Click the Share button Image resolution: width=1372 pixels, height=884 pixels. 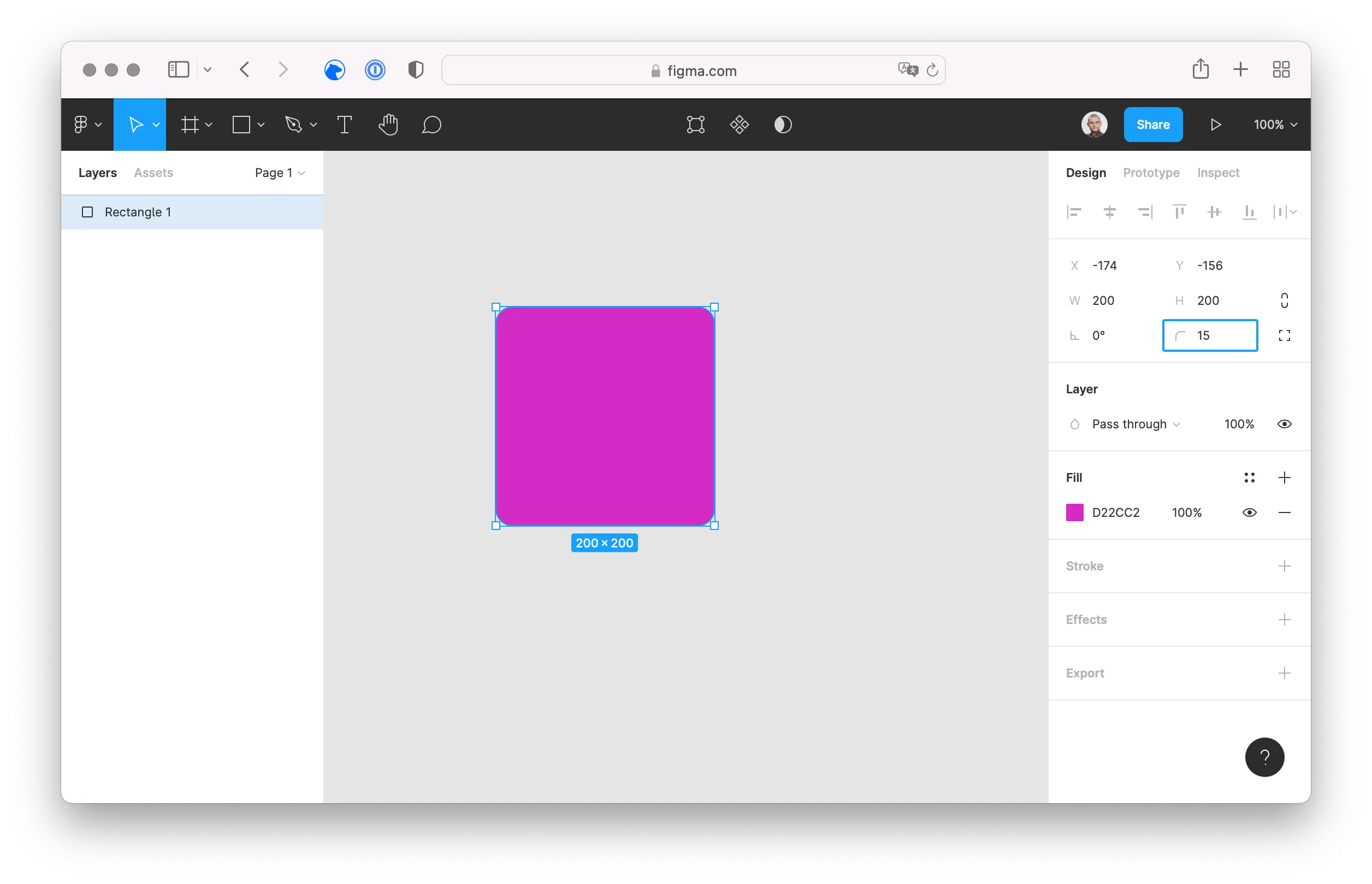coord(1153,124)
